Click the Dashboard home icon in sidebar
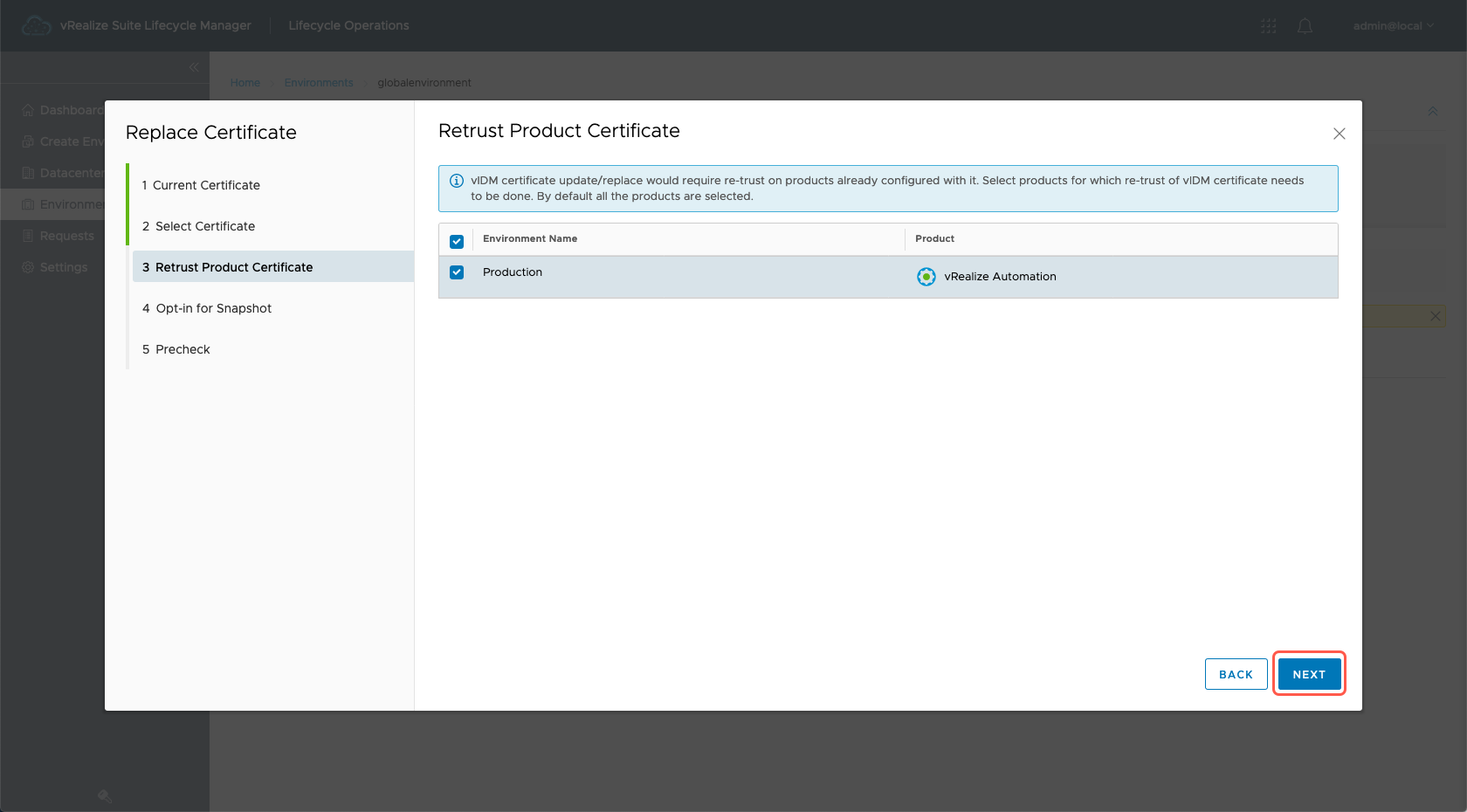The width and height of the screenshot is (1467, 812). click(28, 110)
